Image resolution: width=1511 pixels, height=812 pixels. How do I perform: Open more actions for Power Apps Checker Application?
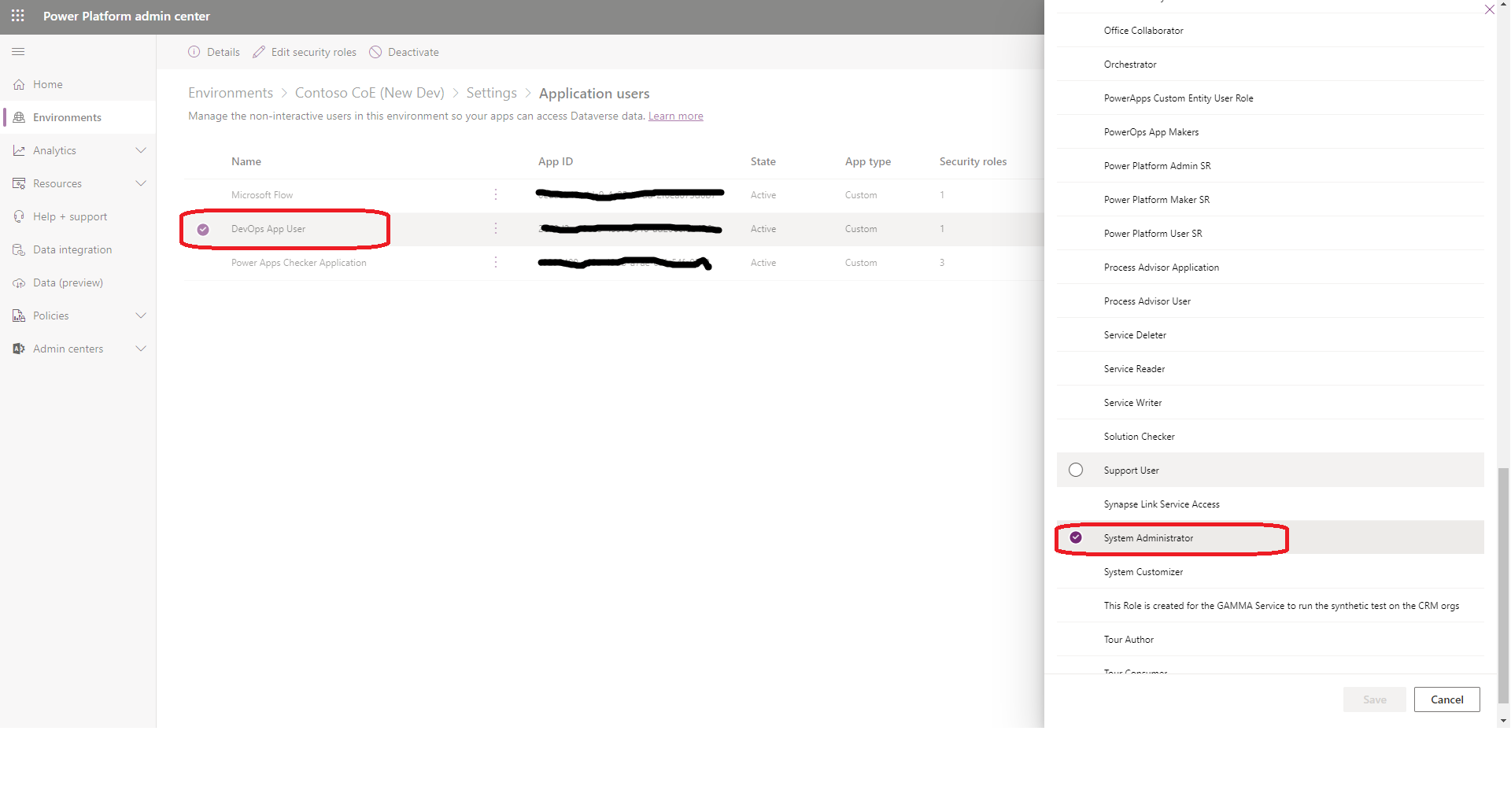[x=495, y=262]
